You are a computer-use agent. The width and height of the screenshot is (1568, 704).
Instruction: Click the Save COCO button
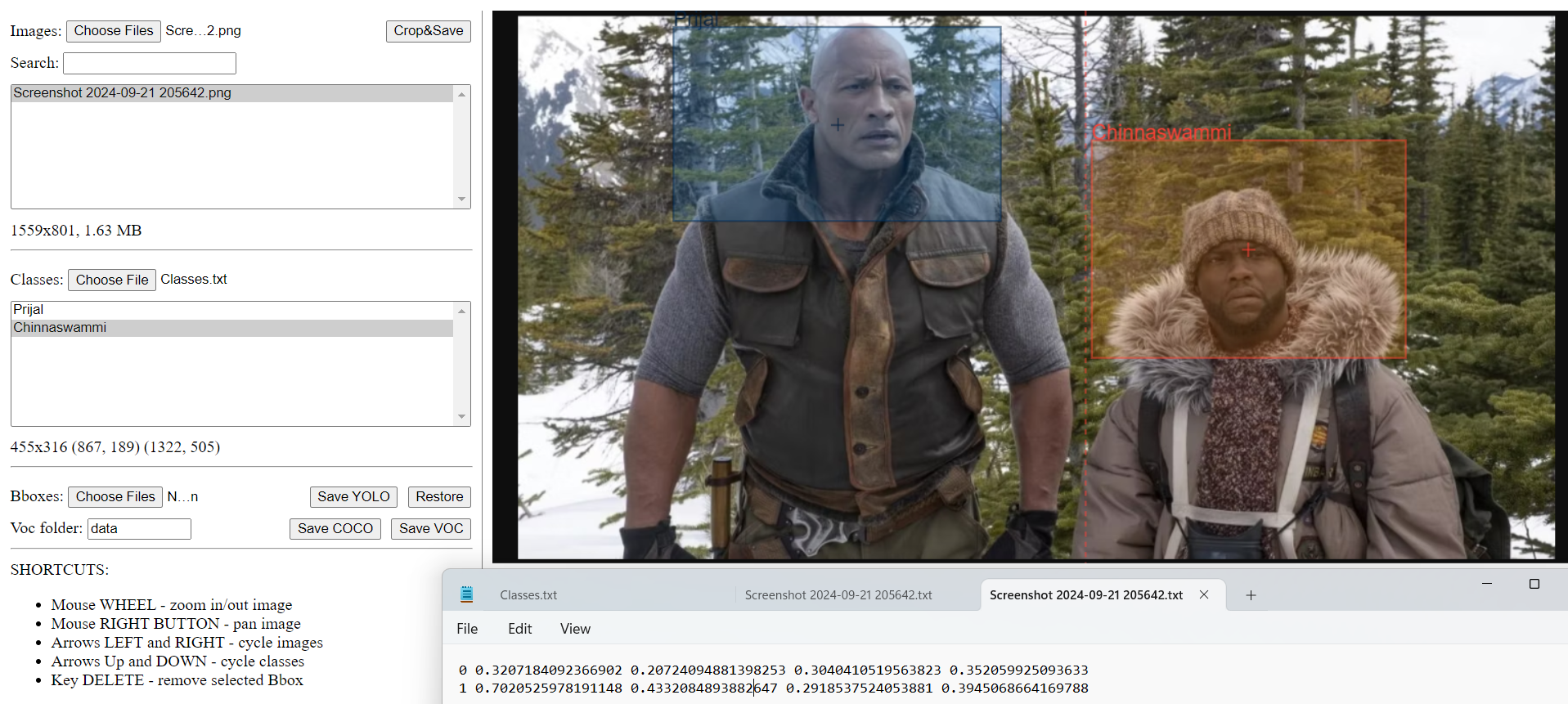(x=335, y=528)
